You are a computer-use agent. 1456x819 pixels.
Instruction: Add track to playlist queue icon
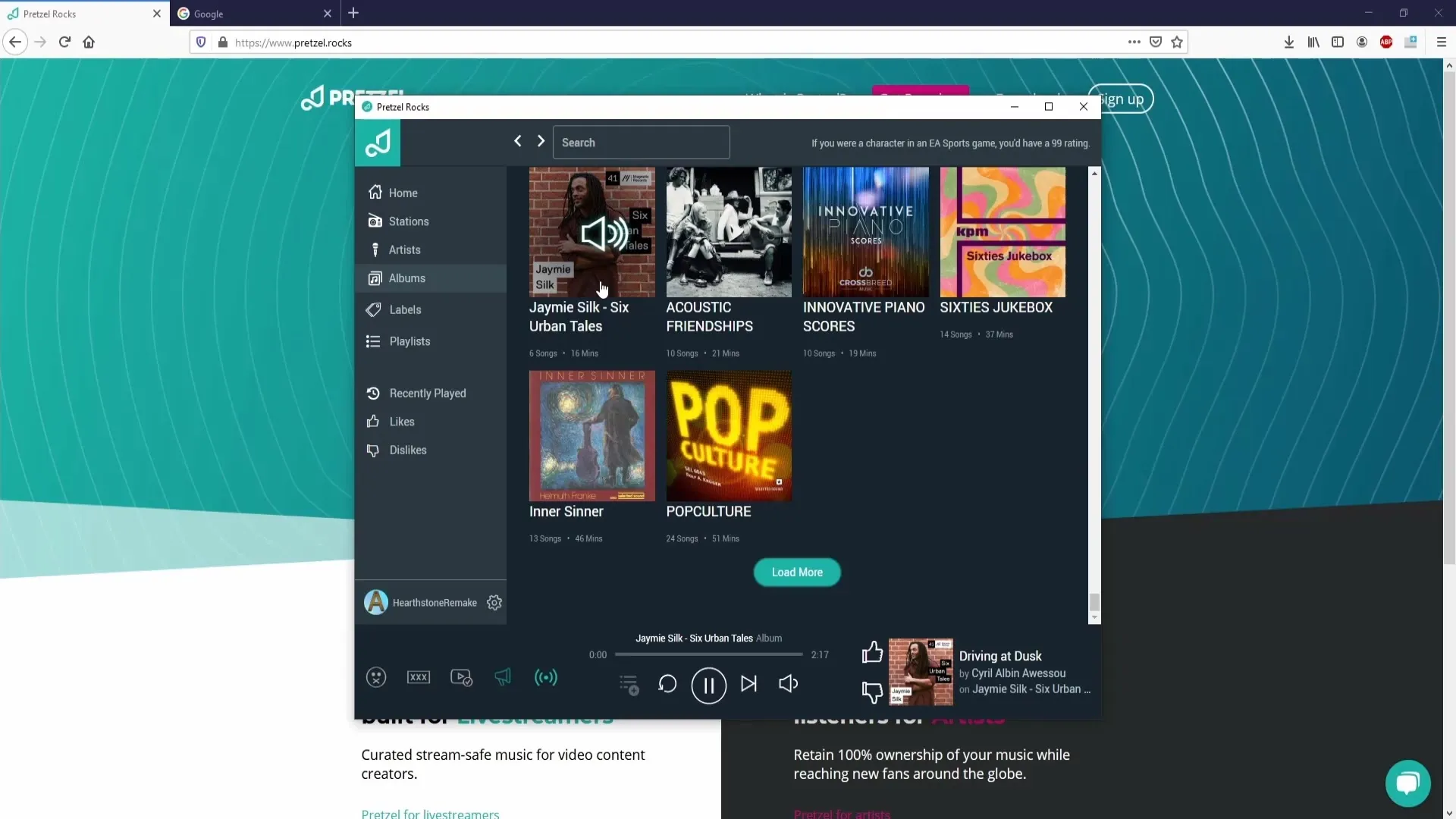click(629, 685)
